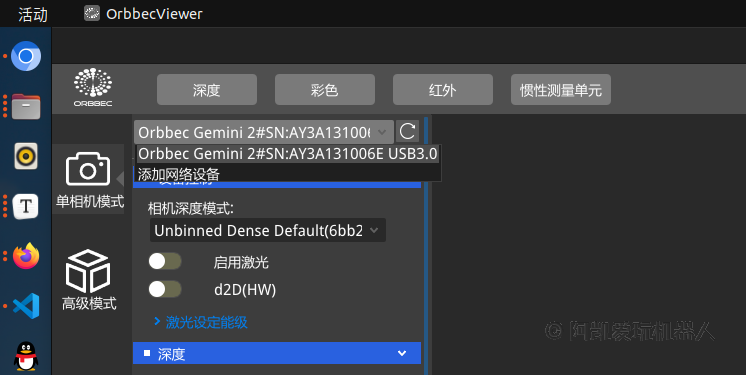This screenshot has width=746, height=375.
Task: Open the 活动 activities overview
Action: tap(33, 14)
